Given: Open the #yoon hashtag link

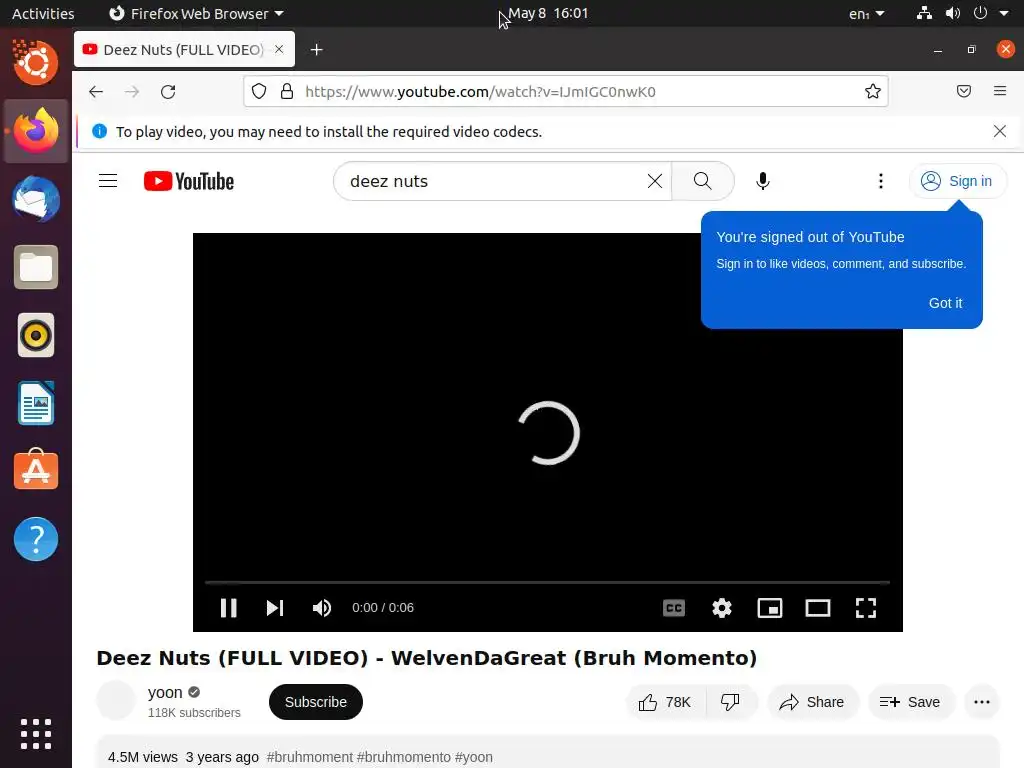Looking at the screenshot, I should (x=473, y=757).
